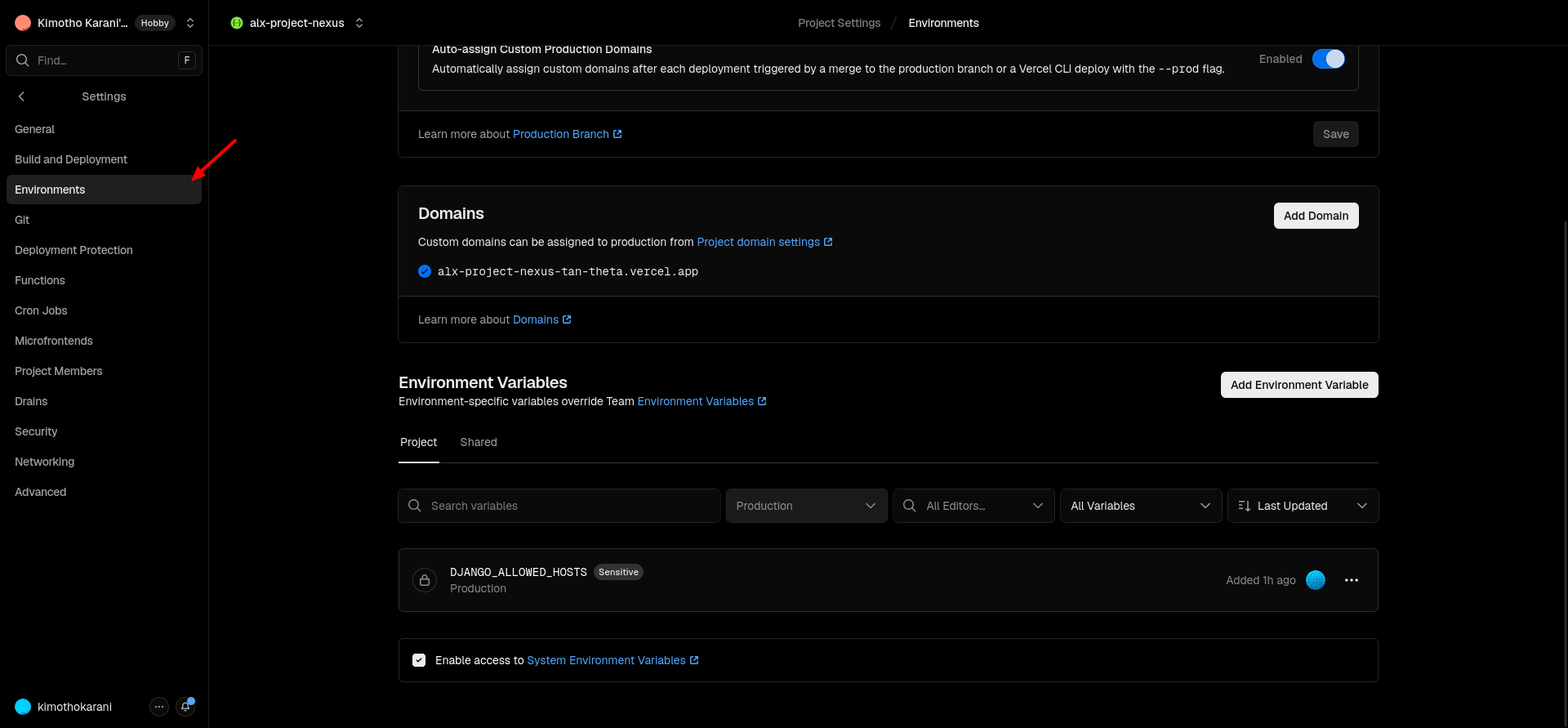Open the account options ellipsis button
The height and width of the screenshot is (728, 1568).
pos(159,707)
